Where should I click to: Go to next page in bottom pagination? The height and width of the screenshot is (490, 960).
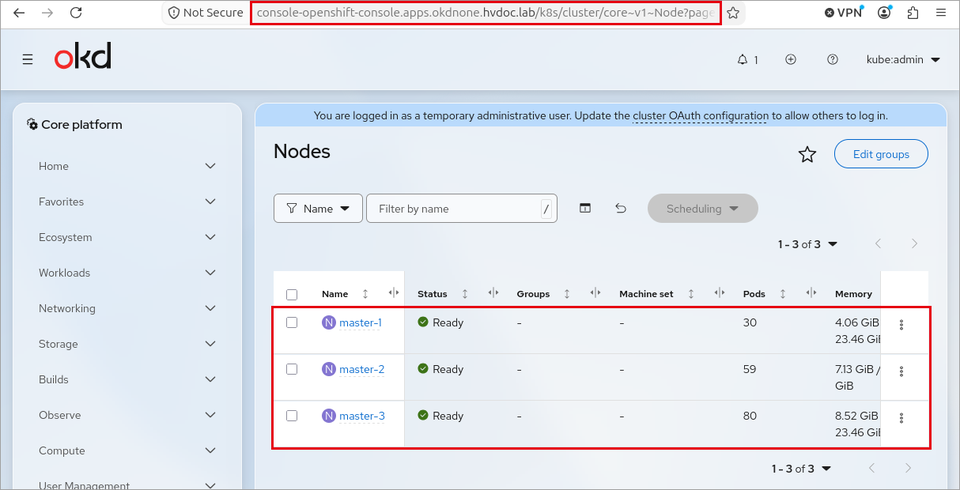point(908,469)
